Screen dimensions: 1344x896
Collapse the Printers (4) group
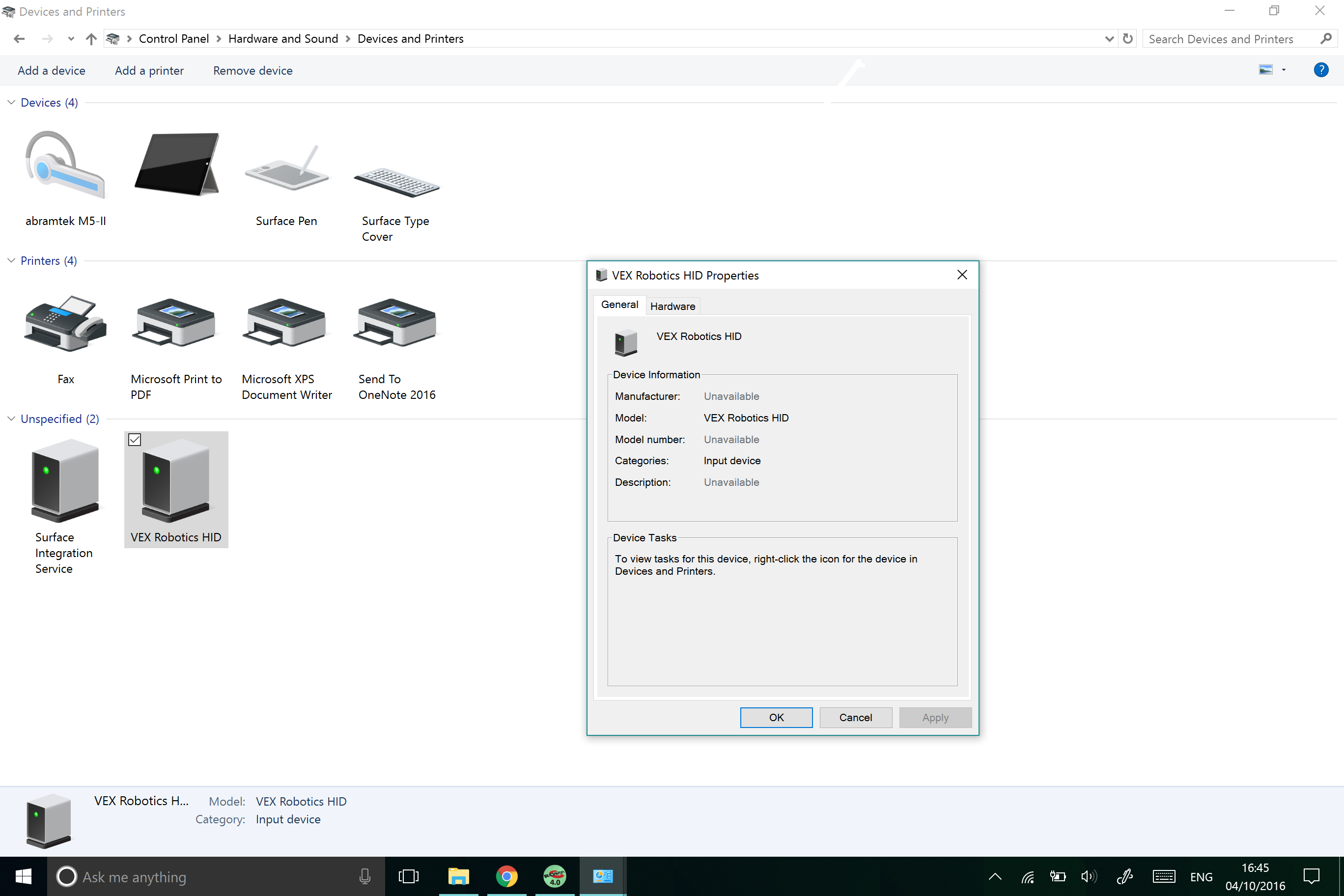(11, 260)
